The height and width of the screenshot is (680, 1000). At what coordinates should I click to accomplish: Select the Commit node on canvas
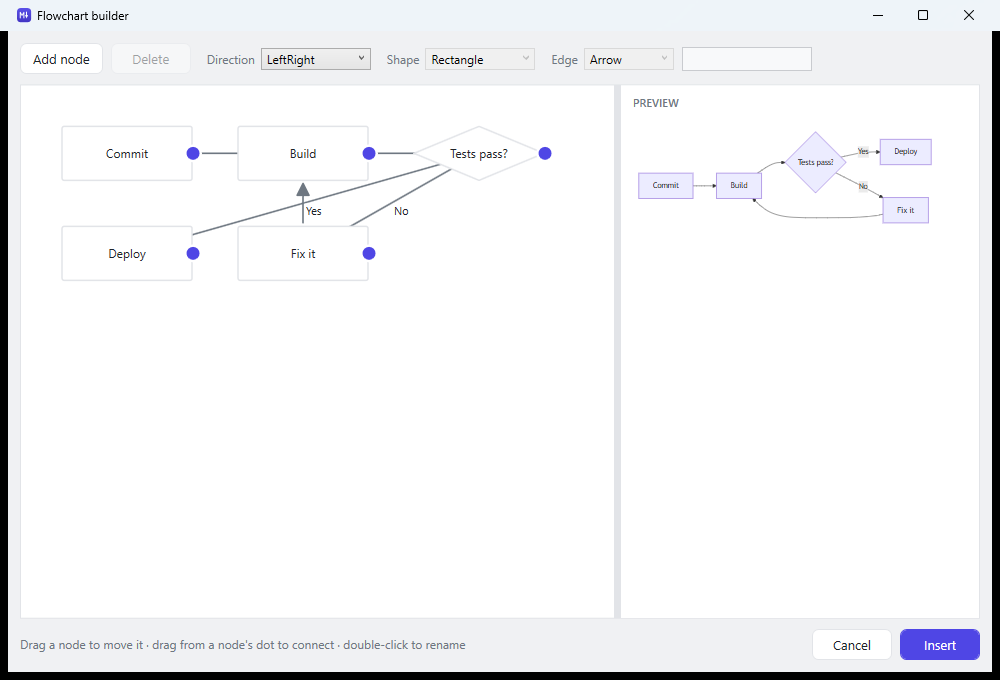127,154
